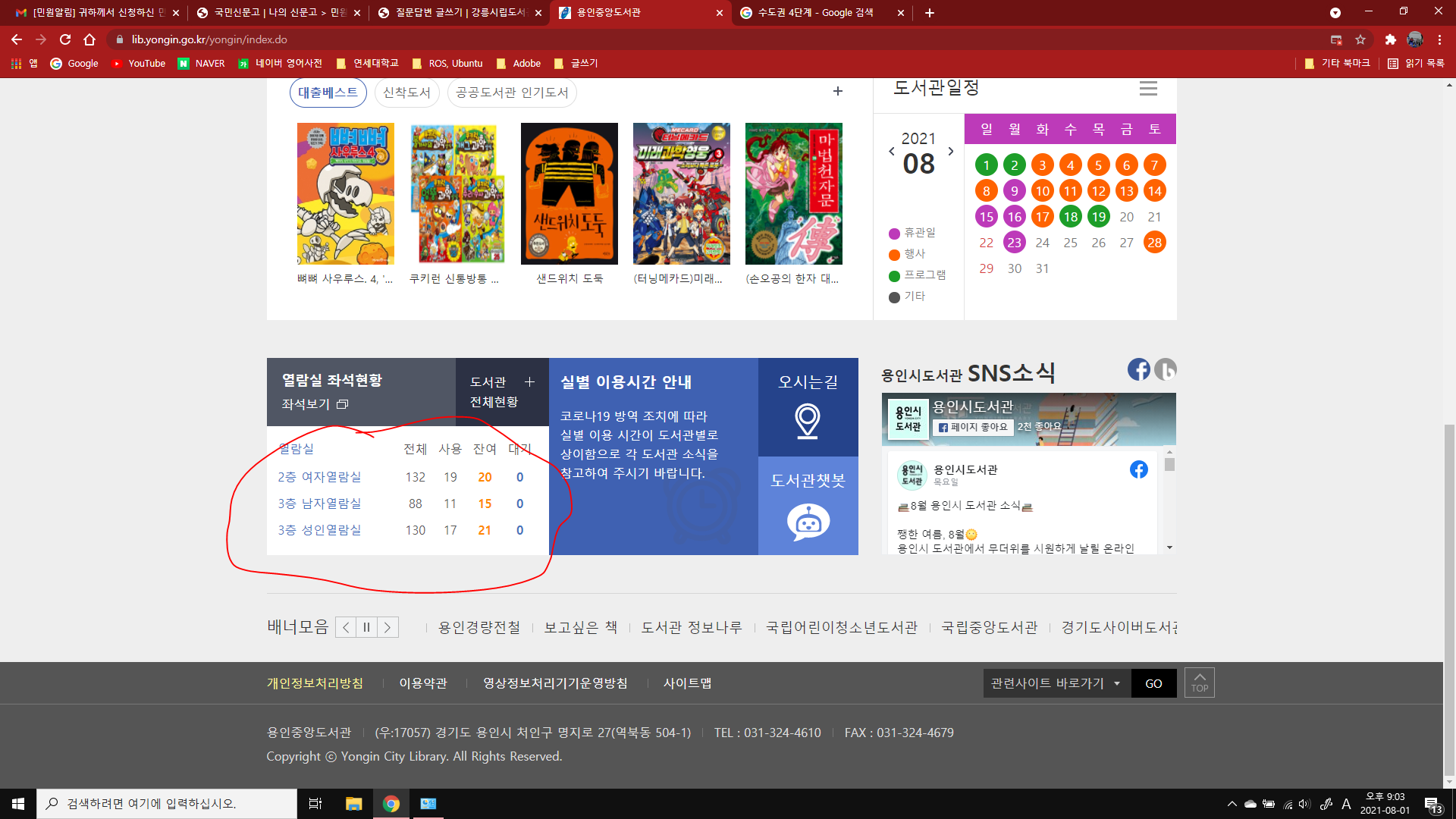The width and height of the screenshot is (1456, 819).
Task: Open the Facebook icon beside SNS소식
Action: pyautogui.click(x=1138, y=369)
